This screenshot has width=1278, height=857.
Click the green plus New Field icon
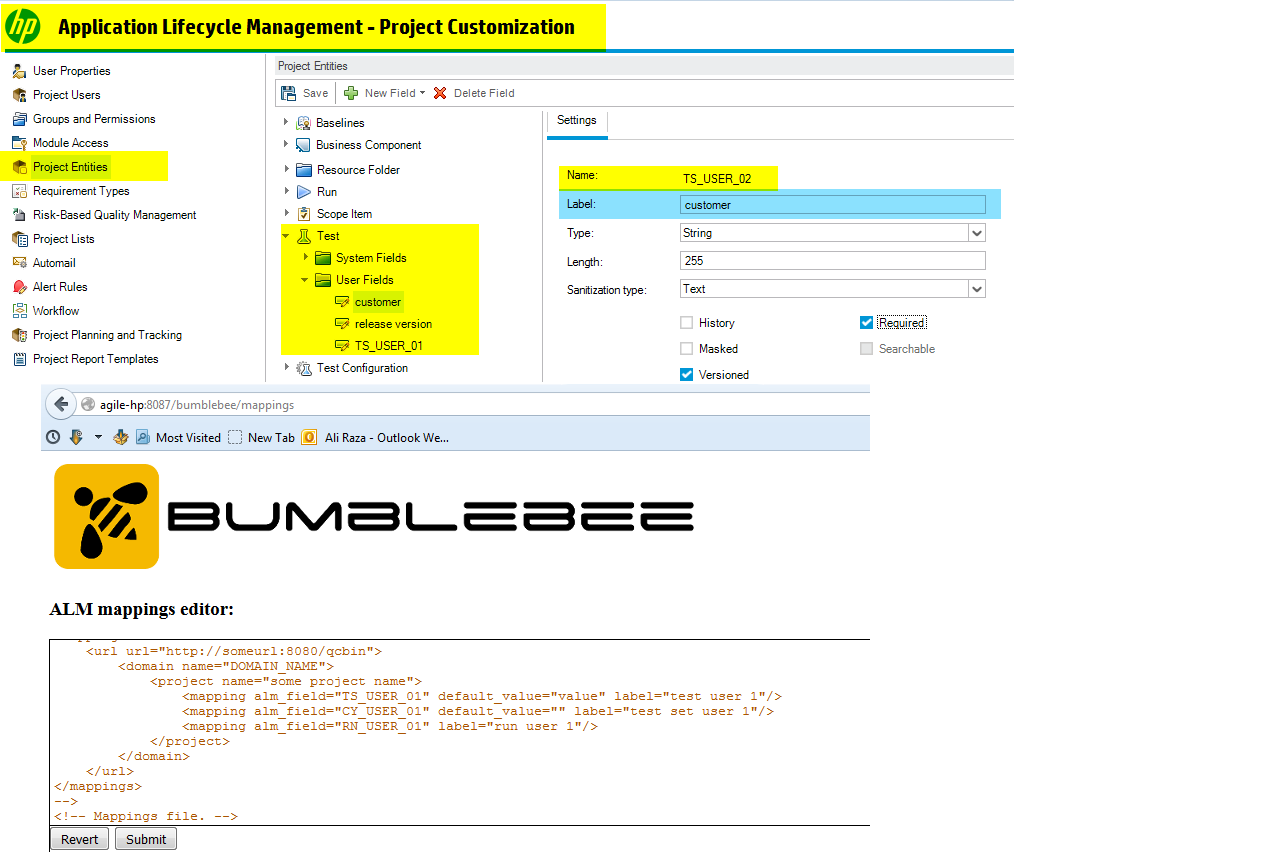[x=351, y=93]
